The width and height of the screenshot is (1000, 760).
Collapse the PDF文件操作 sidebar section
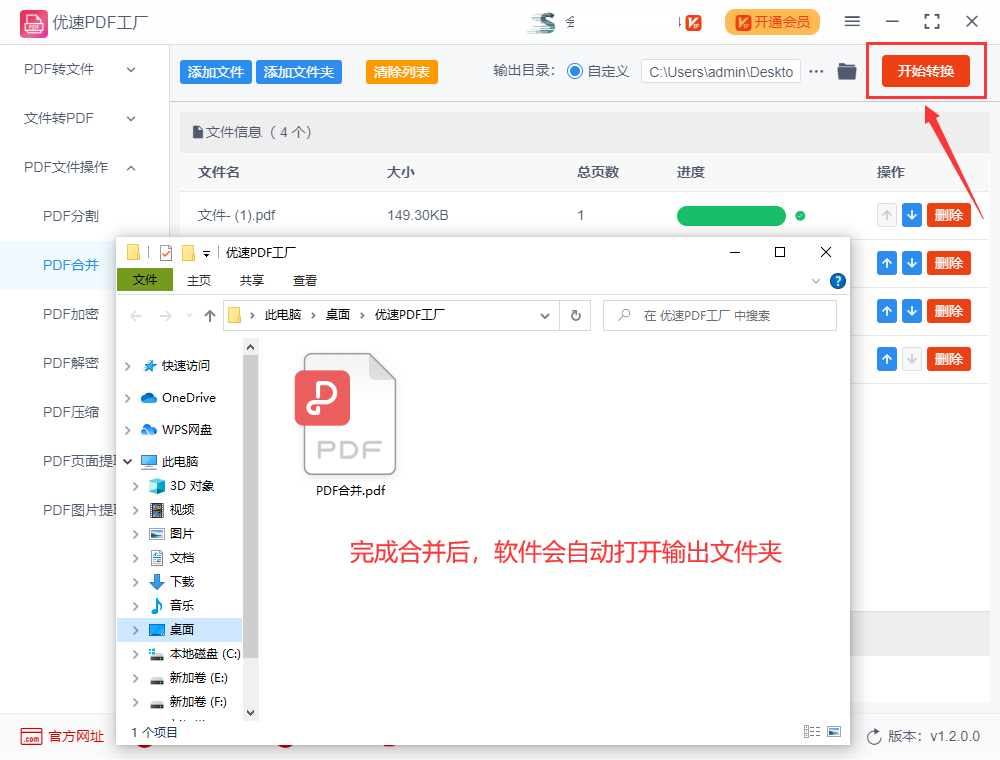click(131, 168)
